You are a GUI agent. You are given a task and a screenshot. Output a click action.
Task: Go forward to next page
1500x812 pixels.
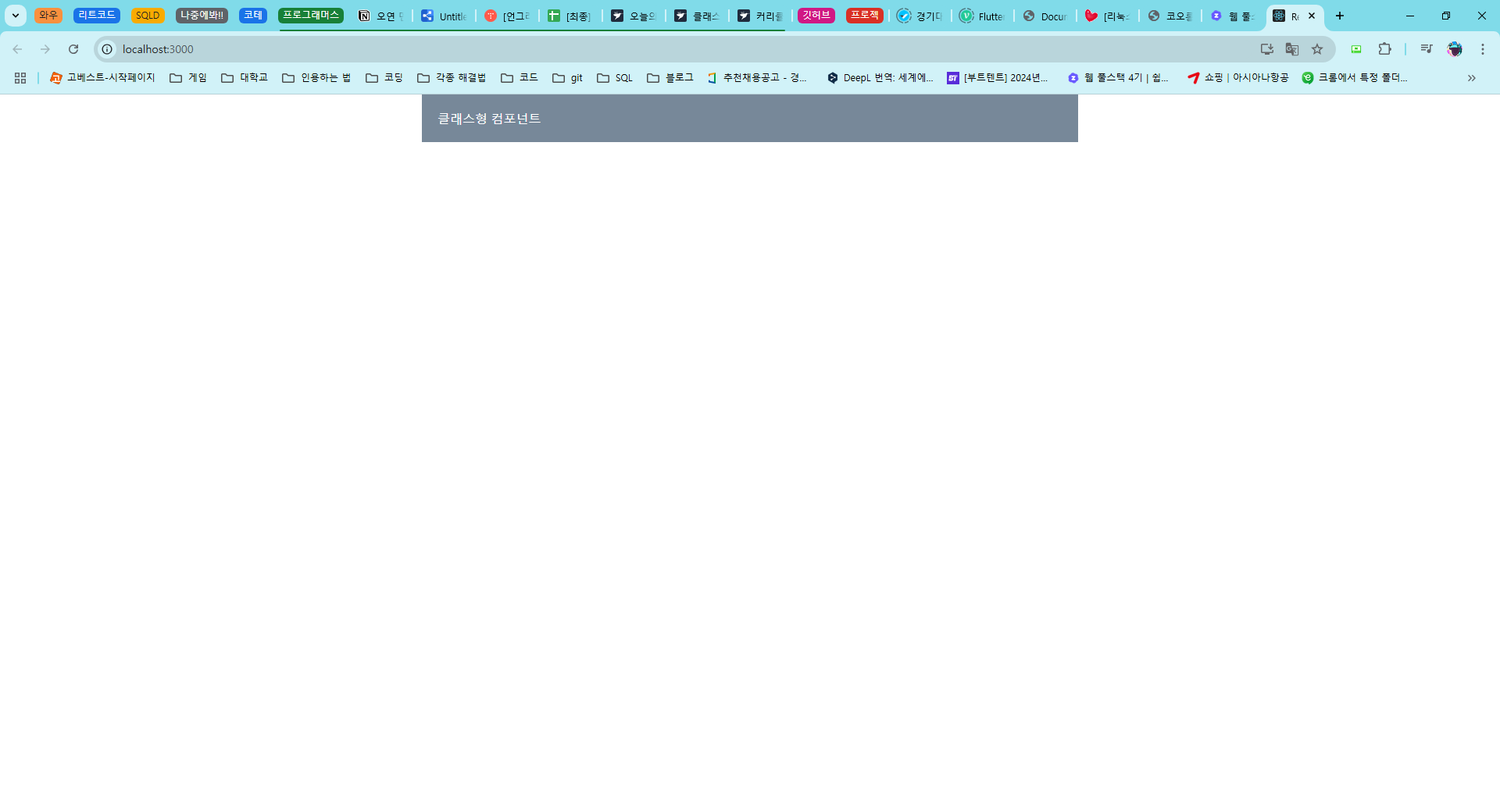click(45, 49)
